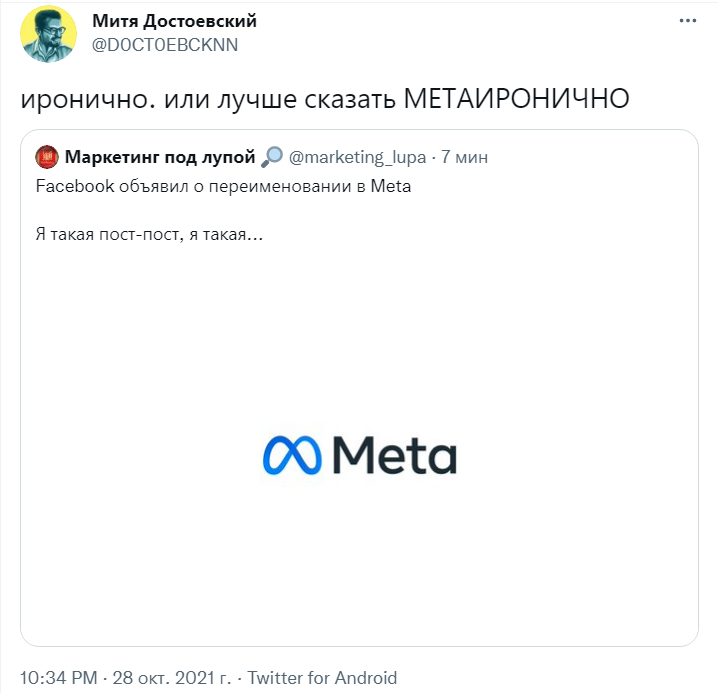
Task: Click the '28 окт. 2021 г.' date
Action: [x=177, y=678]
